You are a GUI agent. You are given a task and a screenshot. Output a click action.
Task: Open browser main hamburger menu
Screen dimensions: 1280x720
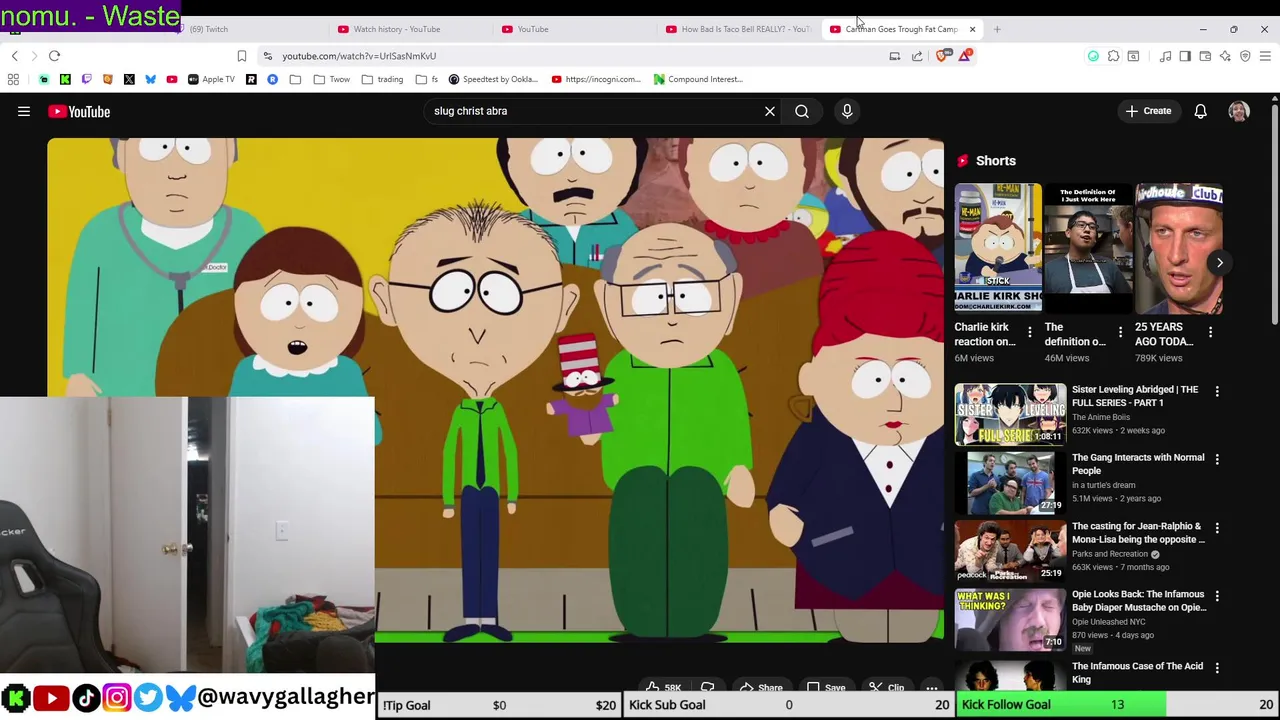pos(1265,56)
